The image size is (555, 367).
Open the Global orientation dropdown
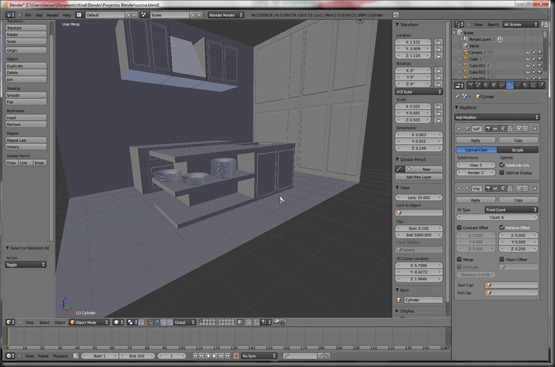pos(184,322)
